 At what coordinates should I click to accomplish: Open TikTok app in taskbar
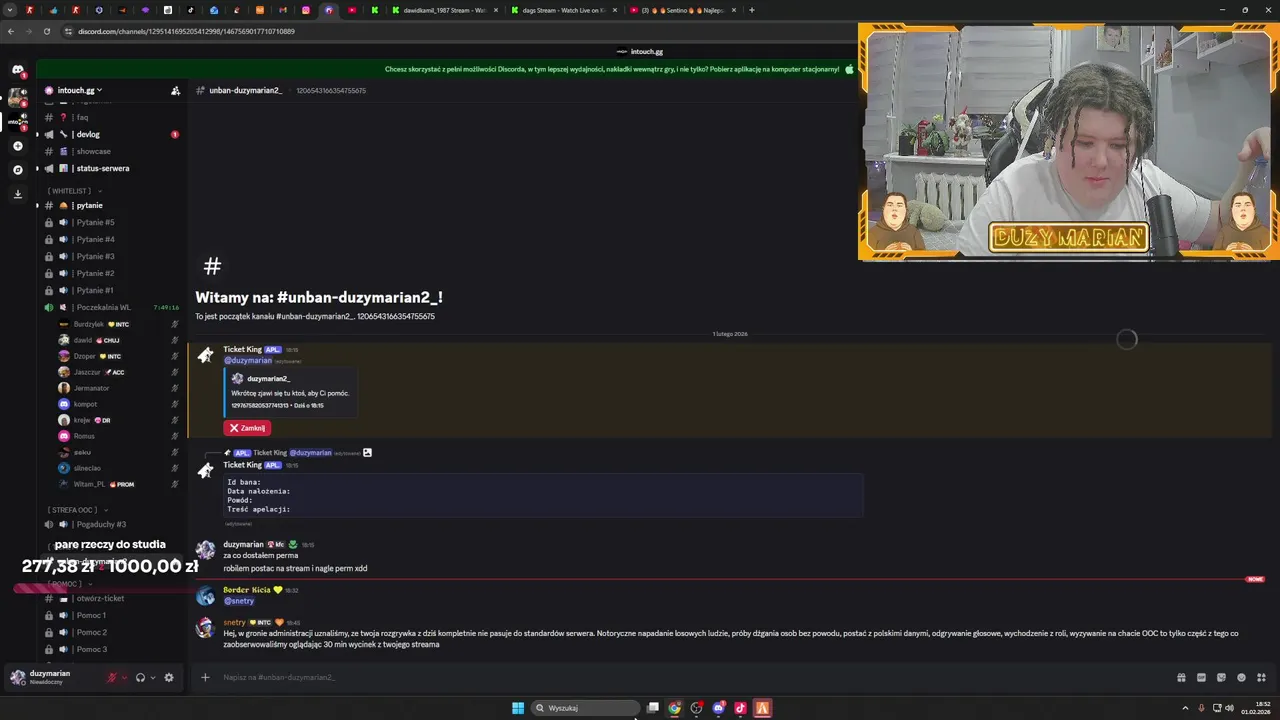740,708
